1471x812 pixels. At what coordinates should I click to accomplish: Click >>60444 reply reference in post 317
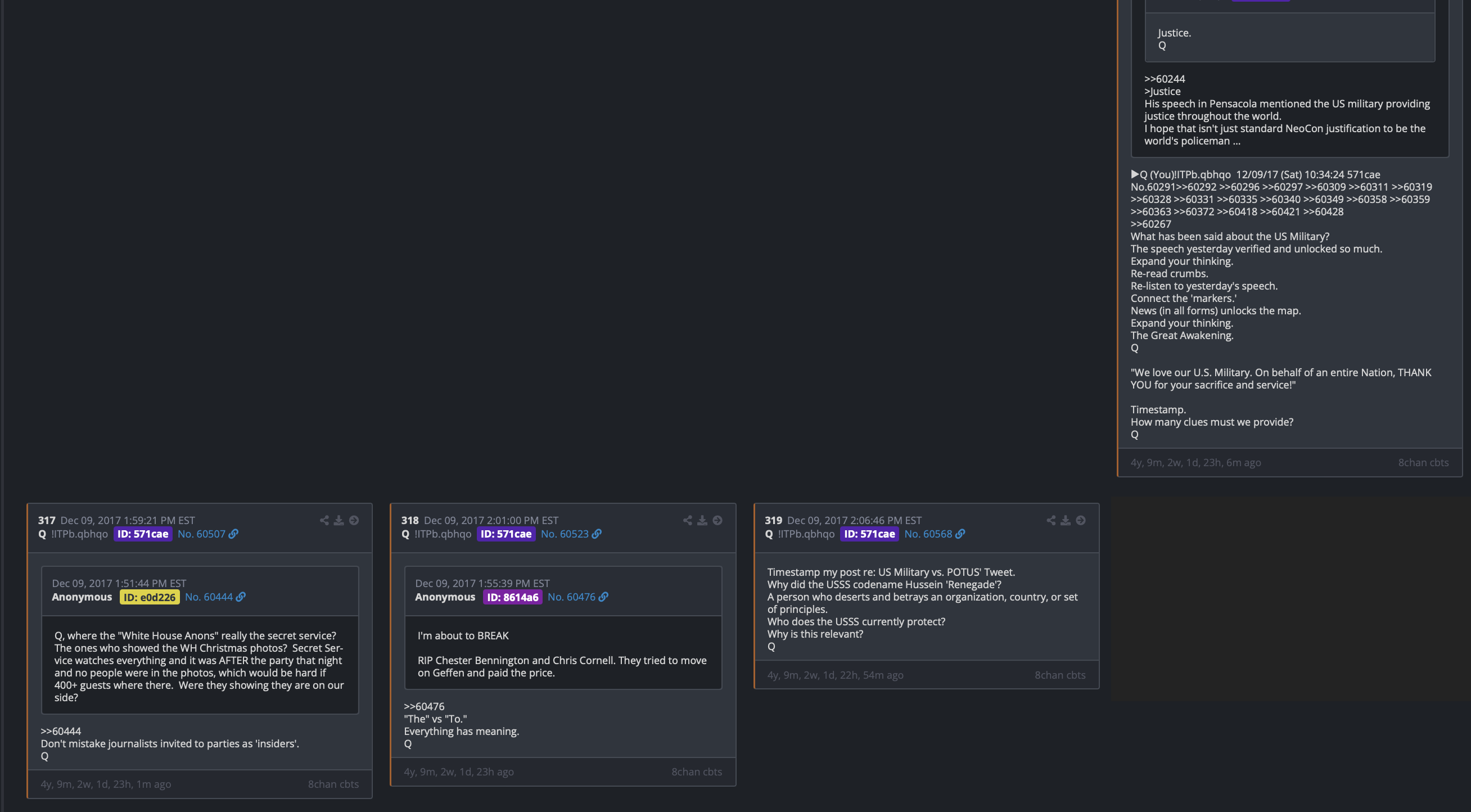pos(61,731)
